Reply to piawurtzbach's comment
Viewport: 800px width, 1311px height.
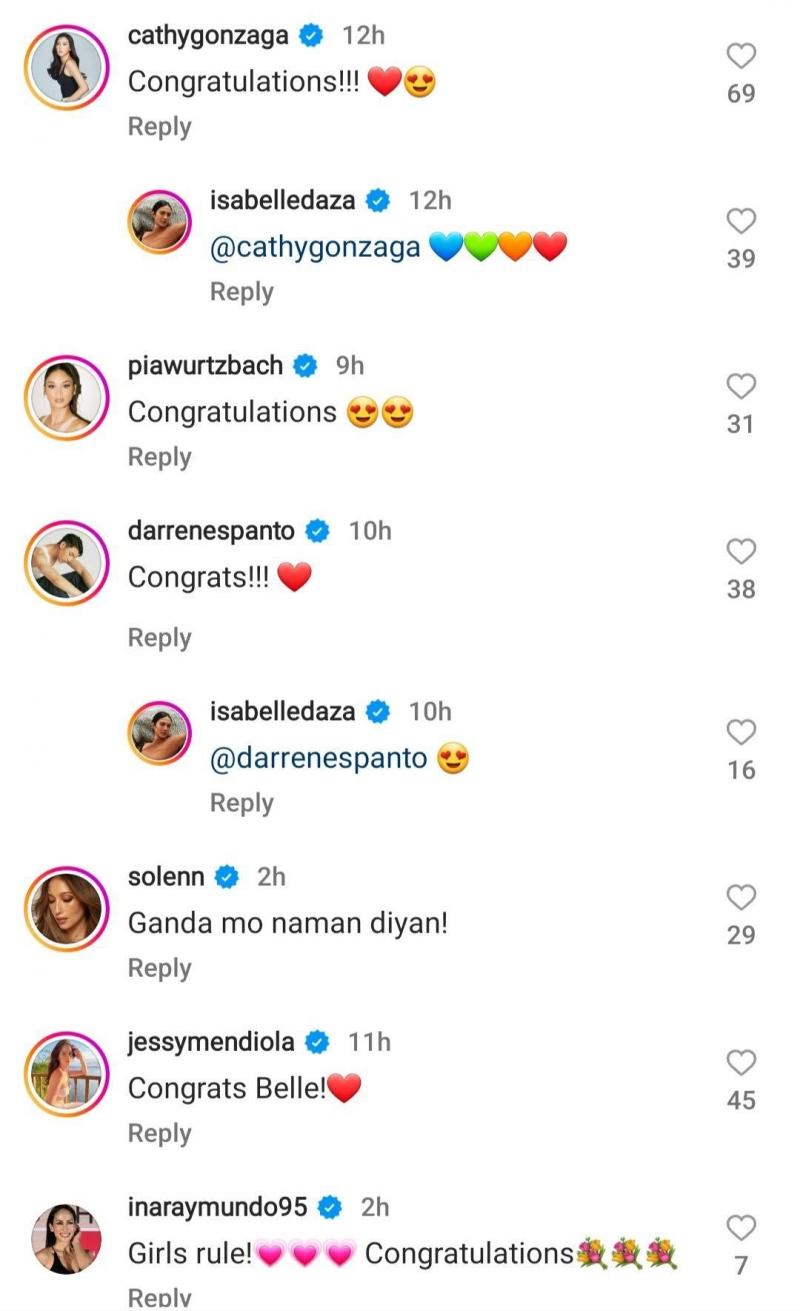coord(159,457)
